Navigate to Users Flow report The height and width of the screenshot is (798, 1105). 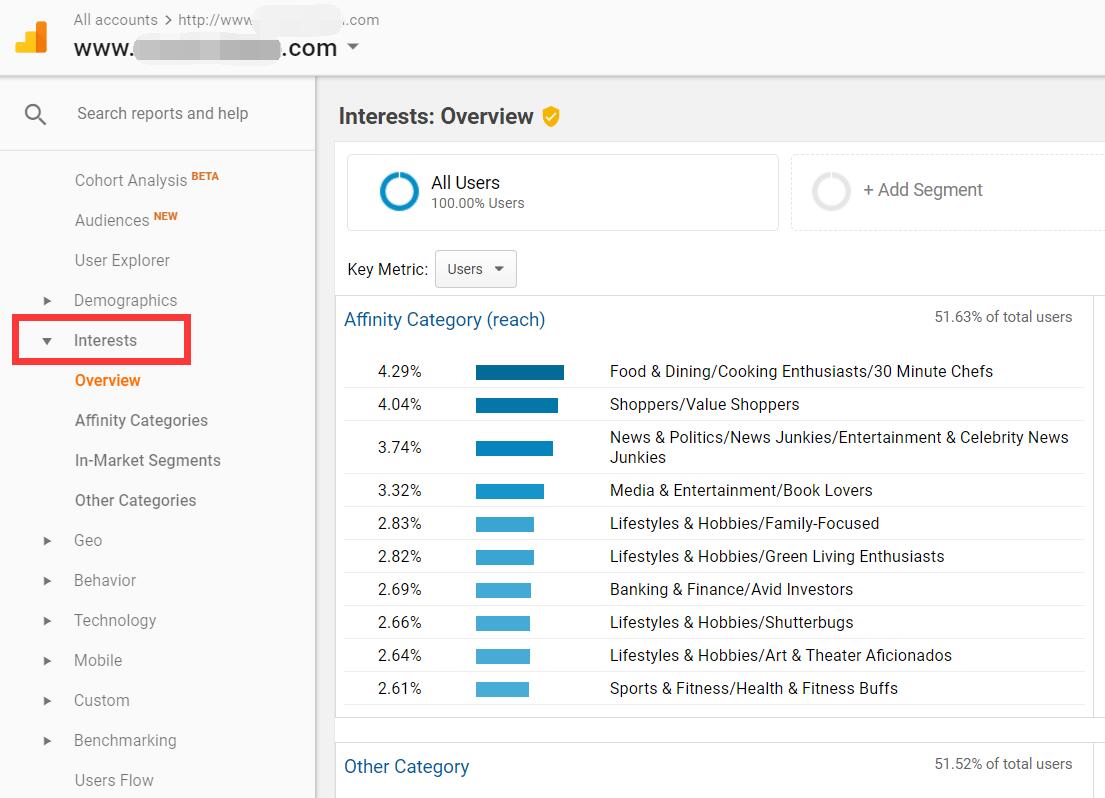[114, 780]
